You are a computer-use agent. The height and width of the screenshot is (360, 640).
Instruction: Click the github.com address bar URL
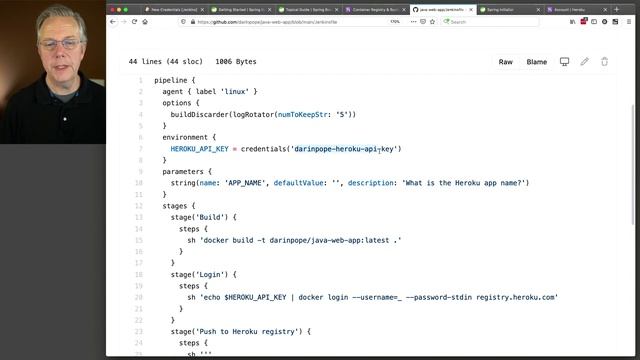(x=267, y=22)
